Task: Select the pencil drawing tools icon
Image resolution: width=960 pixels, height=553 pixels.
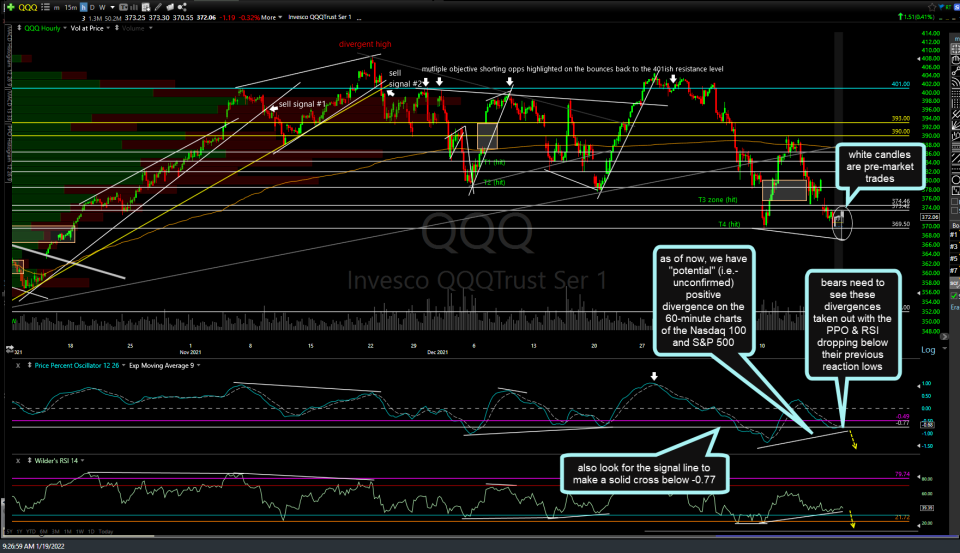Action: tap(158, 7)
